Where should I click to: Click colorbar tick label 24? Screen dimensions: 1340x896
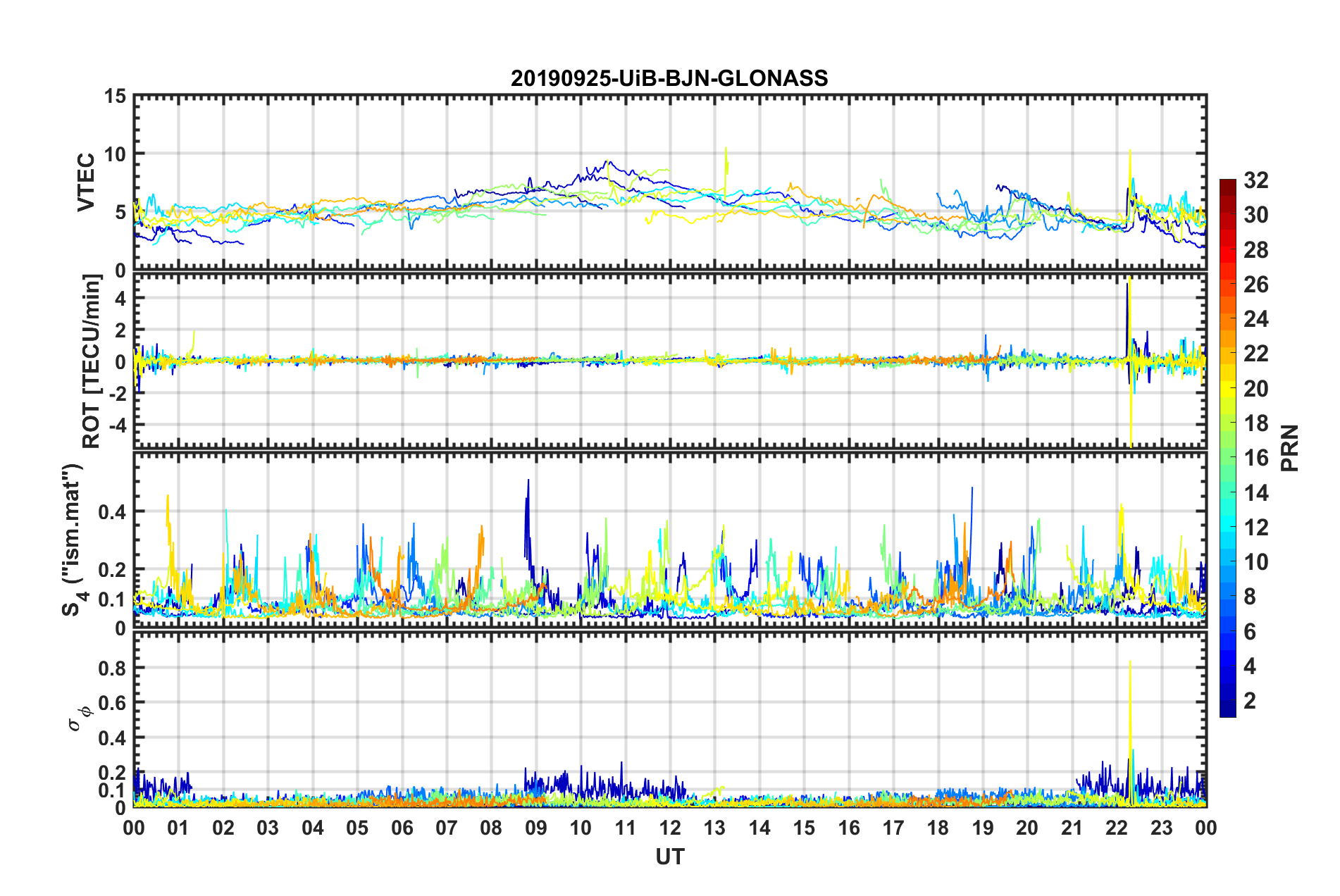click(x=1256, y=319)
